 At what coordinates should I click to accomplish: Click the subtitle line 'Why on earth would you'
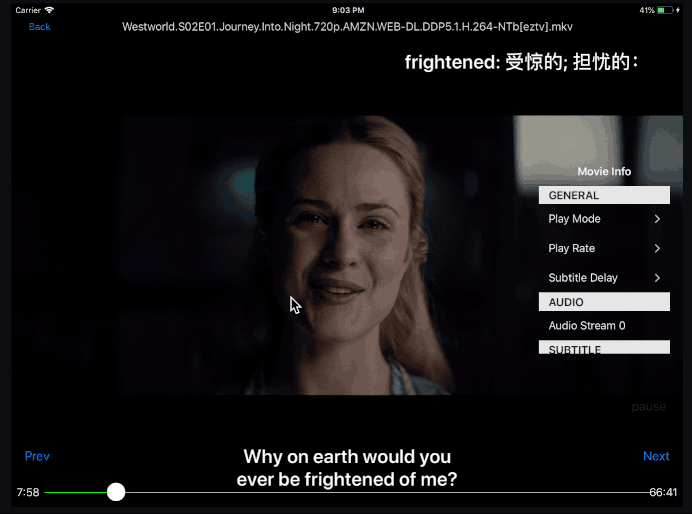pos(347,457)
